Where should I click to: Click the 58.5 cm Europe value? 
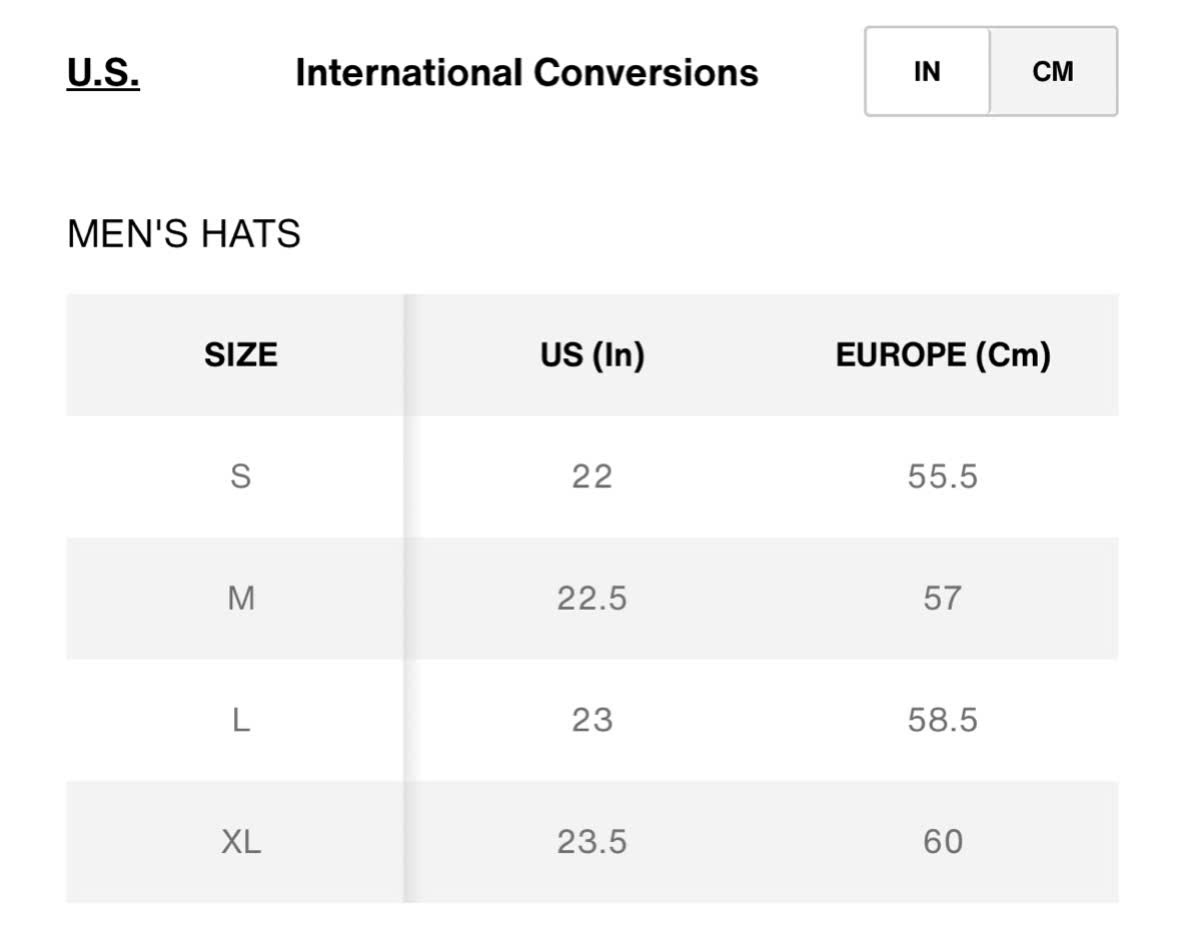942,720
